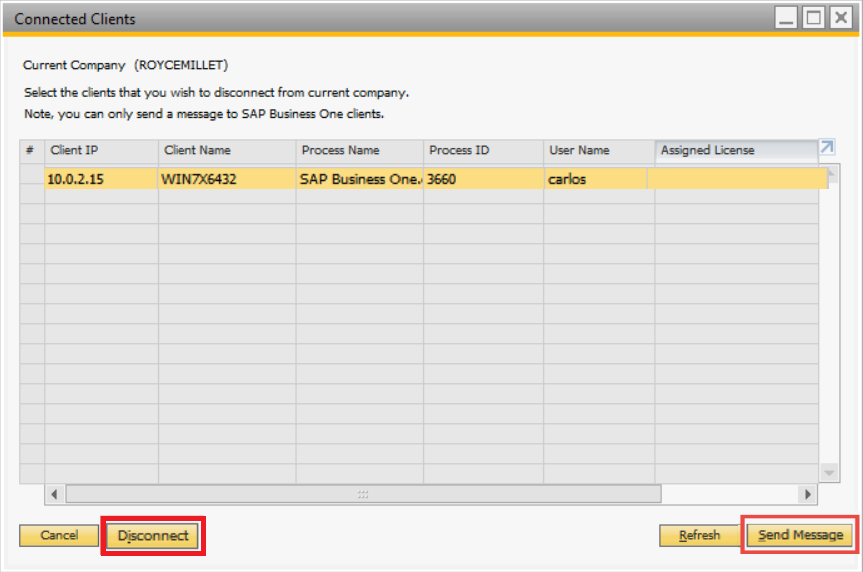The image size is (863, 572).
Task: Select the Process Name column header
Action: pos(359,150)
